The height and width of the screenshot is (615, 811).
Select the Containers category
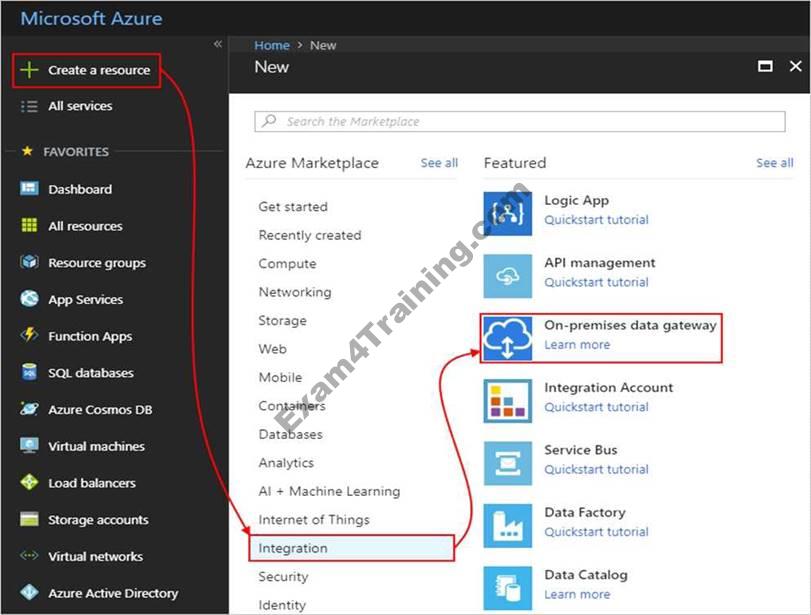[292, 406]
